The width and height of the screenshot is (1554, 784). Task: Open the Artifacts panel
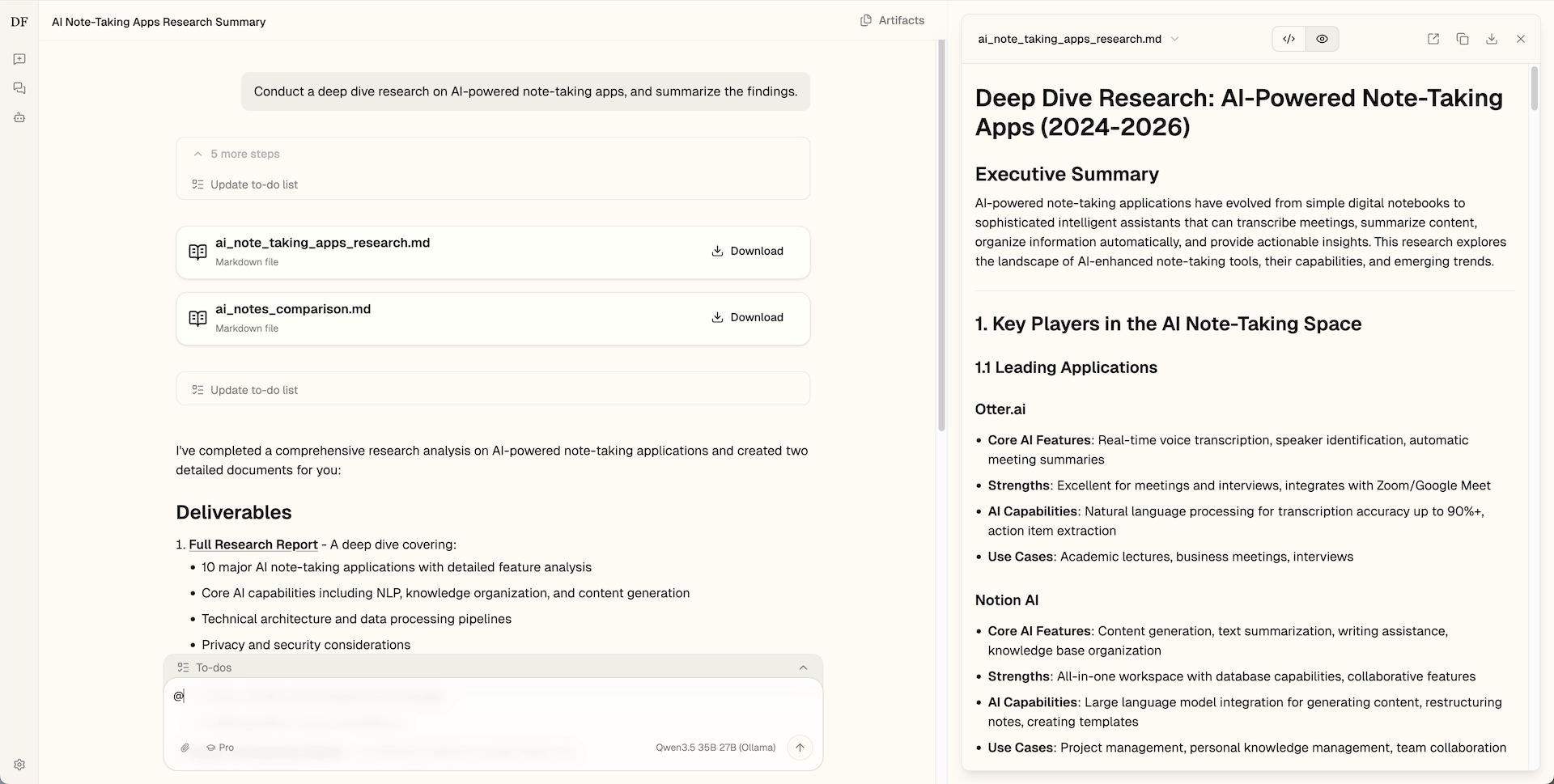(x=893, y=20)
